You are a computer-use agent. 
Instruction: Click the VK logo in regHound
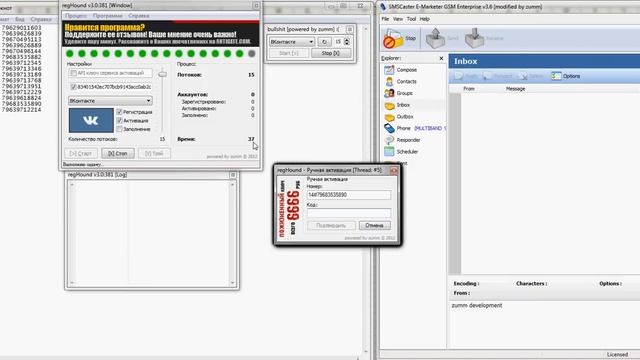point(91,120)
